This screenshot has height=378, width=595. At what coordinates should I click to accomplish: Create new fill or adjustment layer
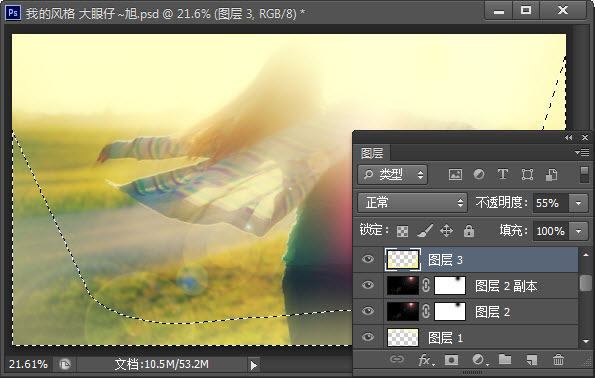(x=479, y=359)
